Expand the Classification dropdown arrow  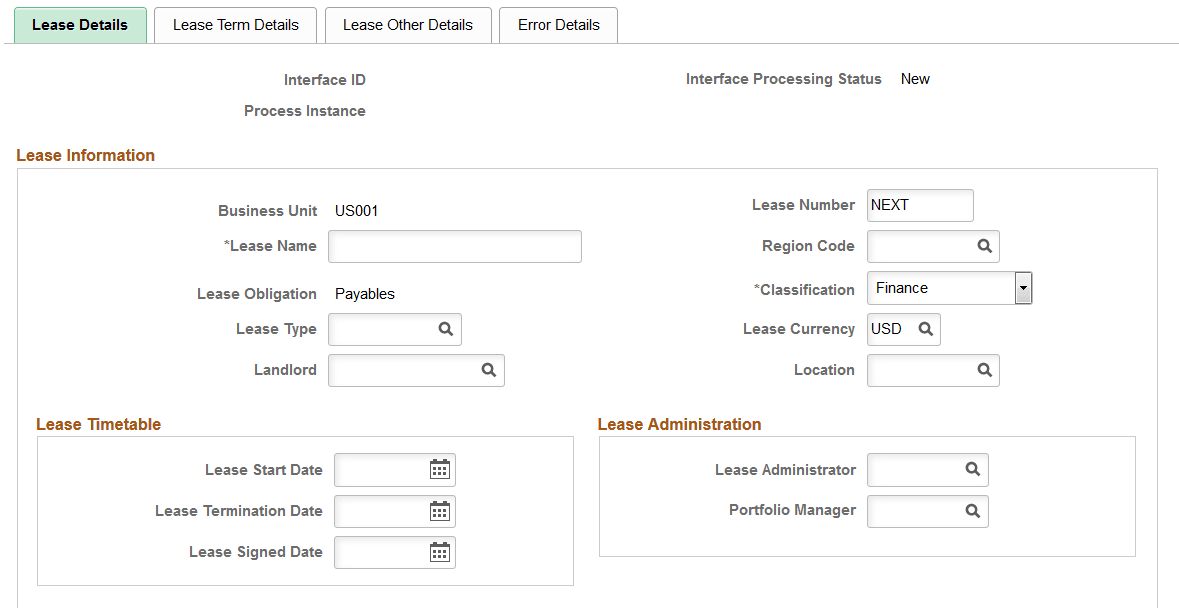[1022, 288]
